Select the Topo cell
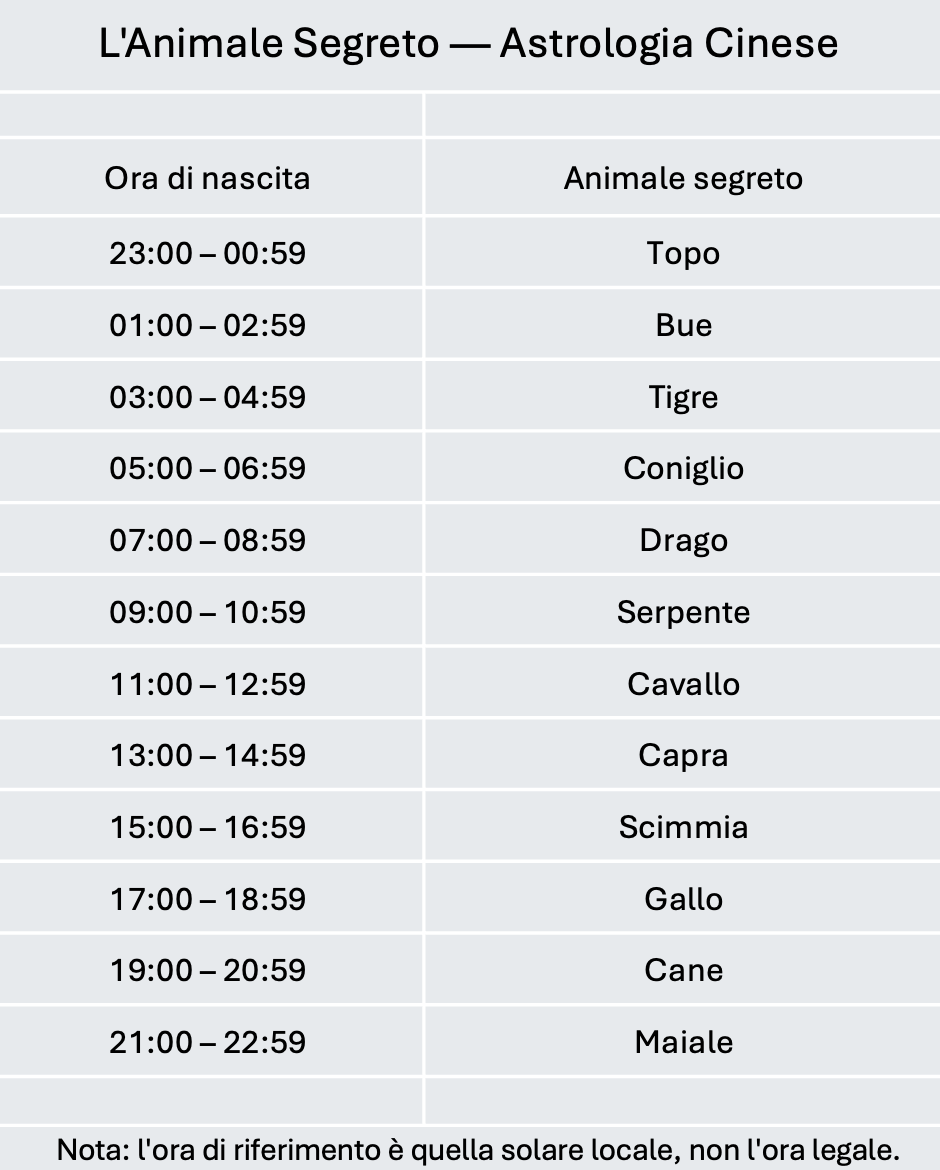The width and height of the screenshot is (940, 1170). (x=683, y=253)
